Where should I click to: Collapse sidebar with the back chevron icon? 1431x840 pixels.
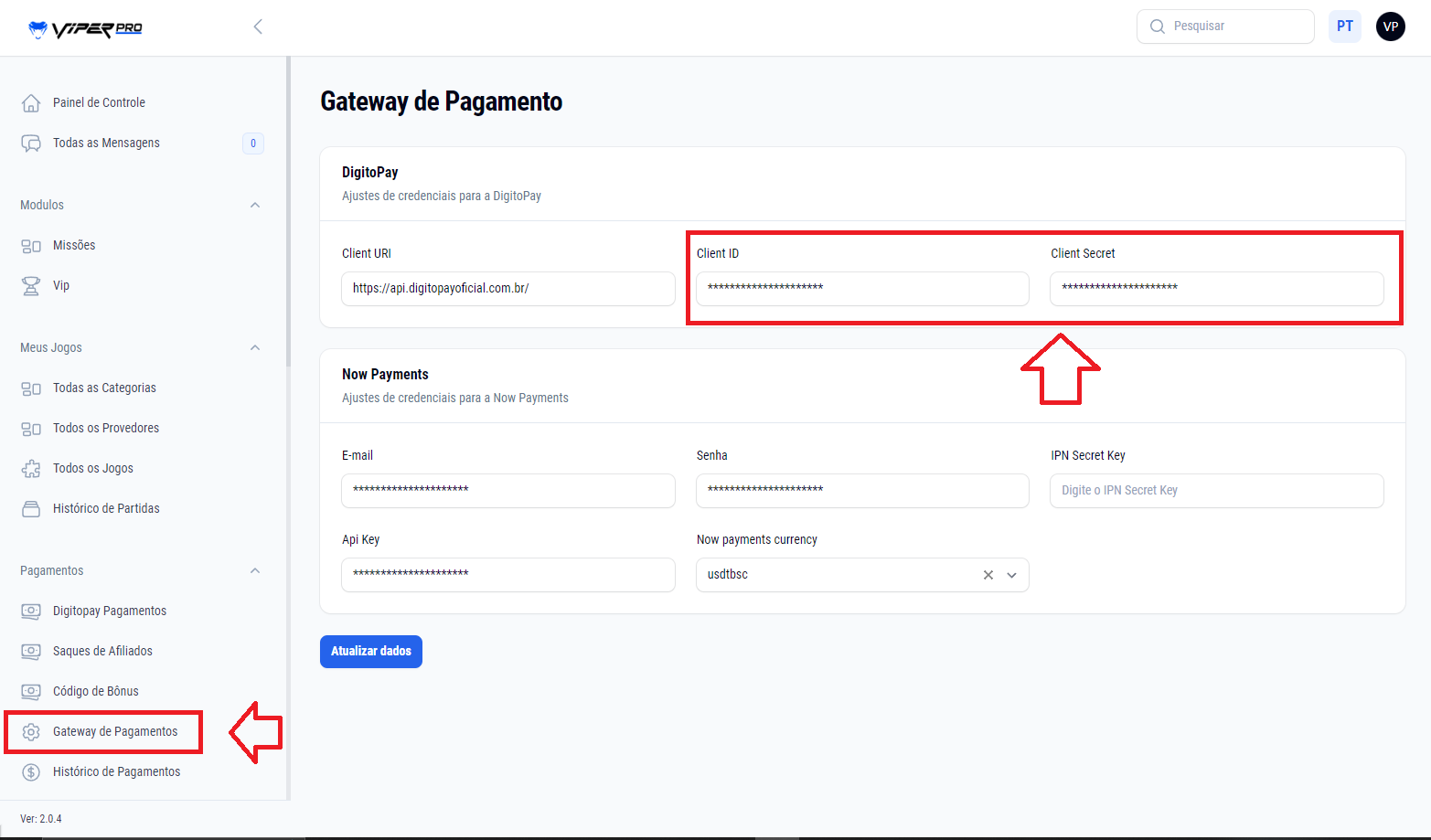coord(258,27)
